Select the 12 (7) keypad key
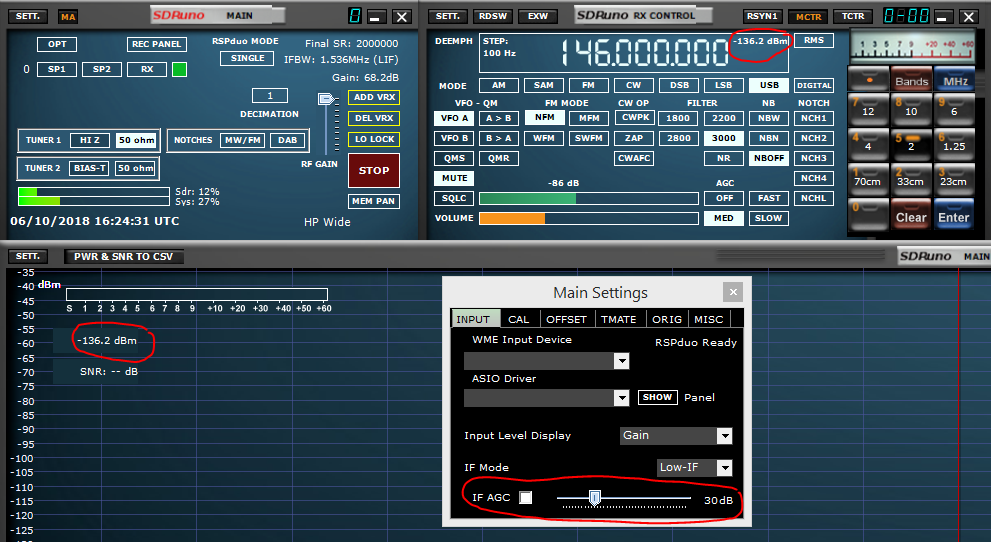Viewport: 991px width, 542px height. pyautogui.click(x=868, y=110)
